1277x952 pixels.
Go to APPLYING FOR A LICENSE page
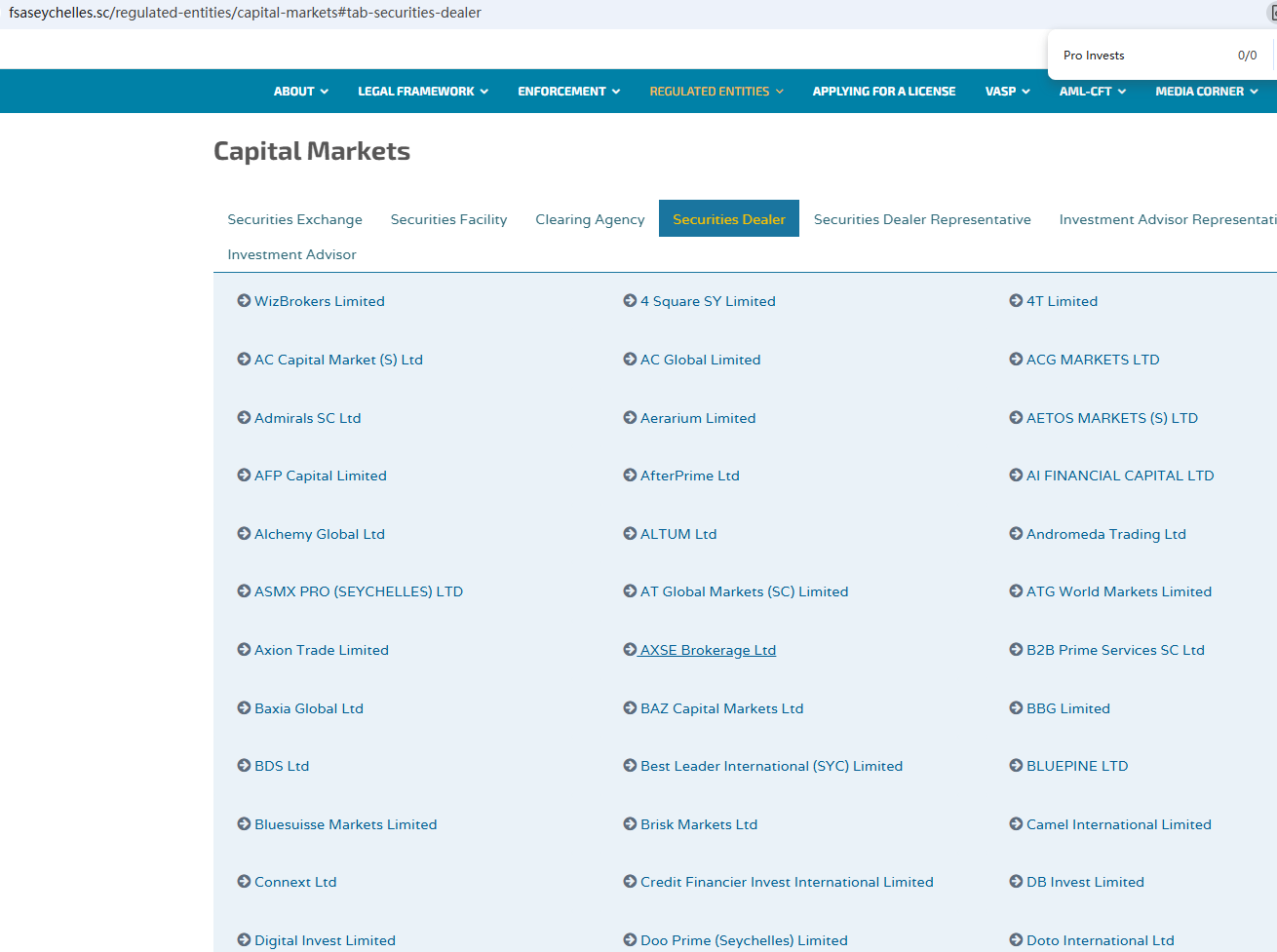click(x=884, y=92)
